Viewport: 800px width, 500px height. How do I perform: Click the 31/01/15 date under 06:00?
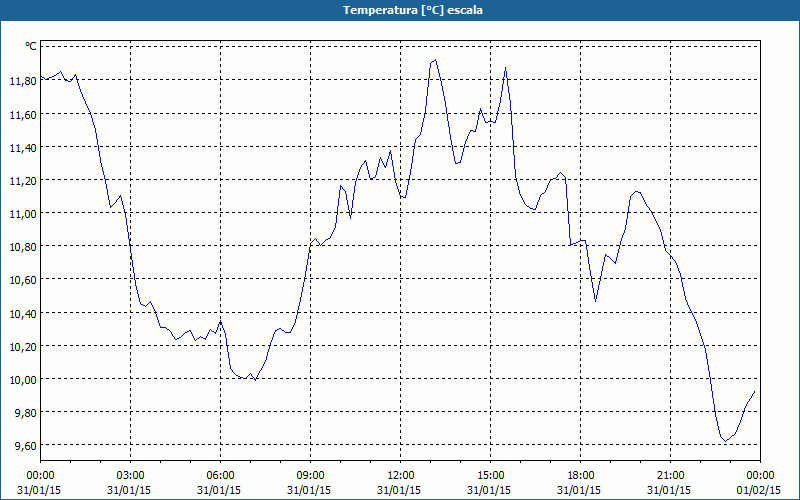point(219,490)
